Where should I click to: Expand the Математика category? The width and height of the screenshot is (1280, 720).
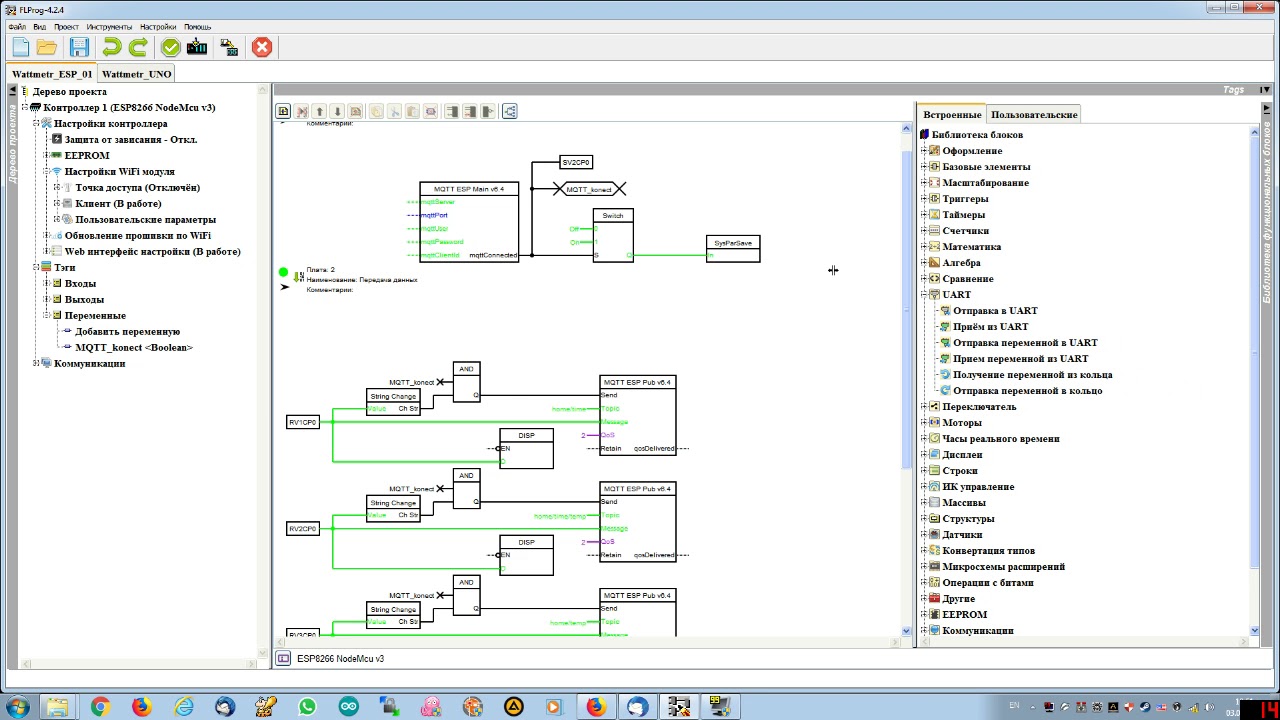pos(924,247)
